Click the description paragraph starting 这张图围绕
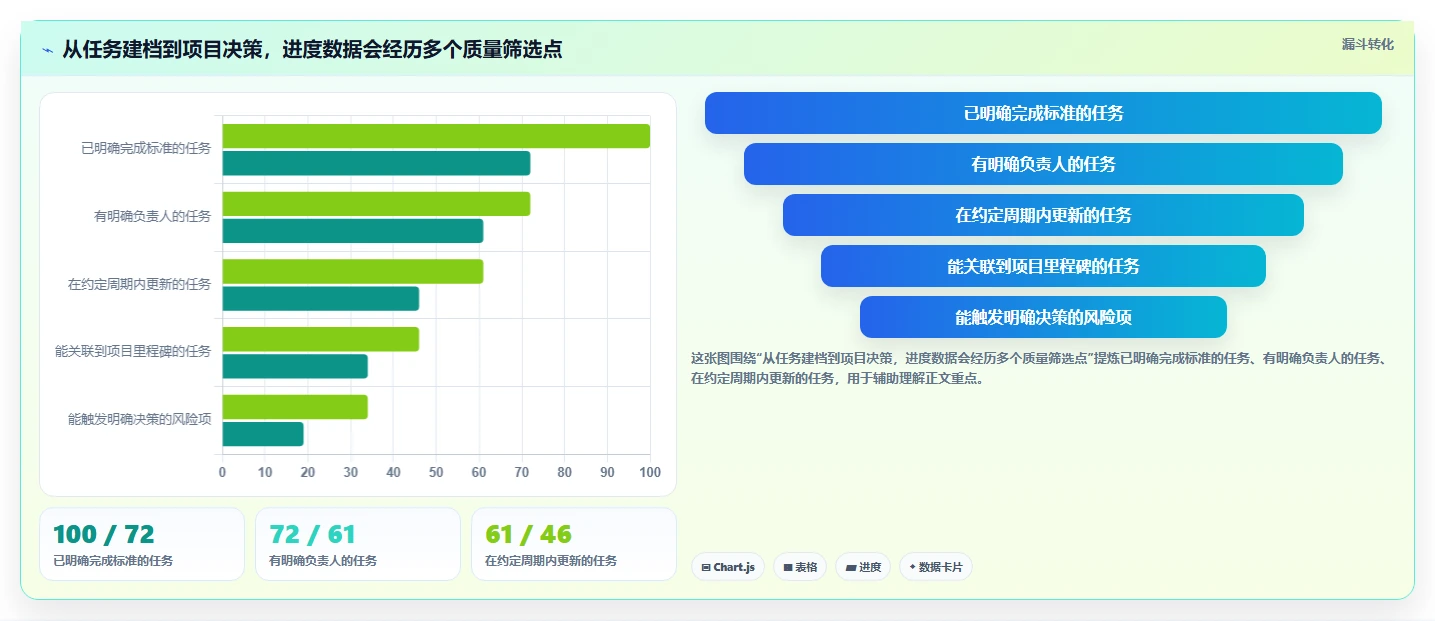 coord(1040,368)
